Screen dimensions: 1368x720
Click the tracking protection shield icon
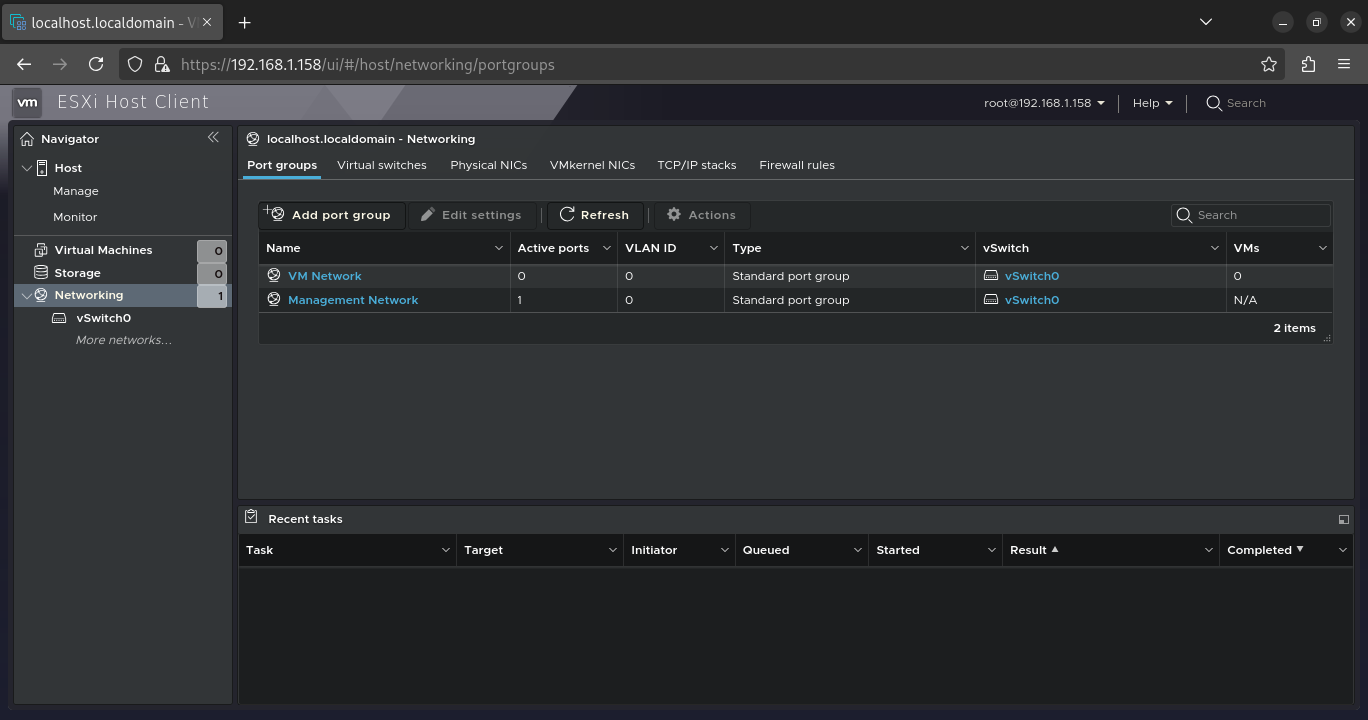click(136, 64)
